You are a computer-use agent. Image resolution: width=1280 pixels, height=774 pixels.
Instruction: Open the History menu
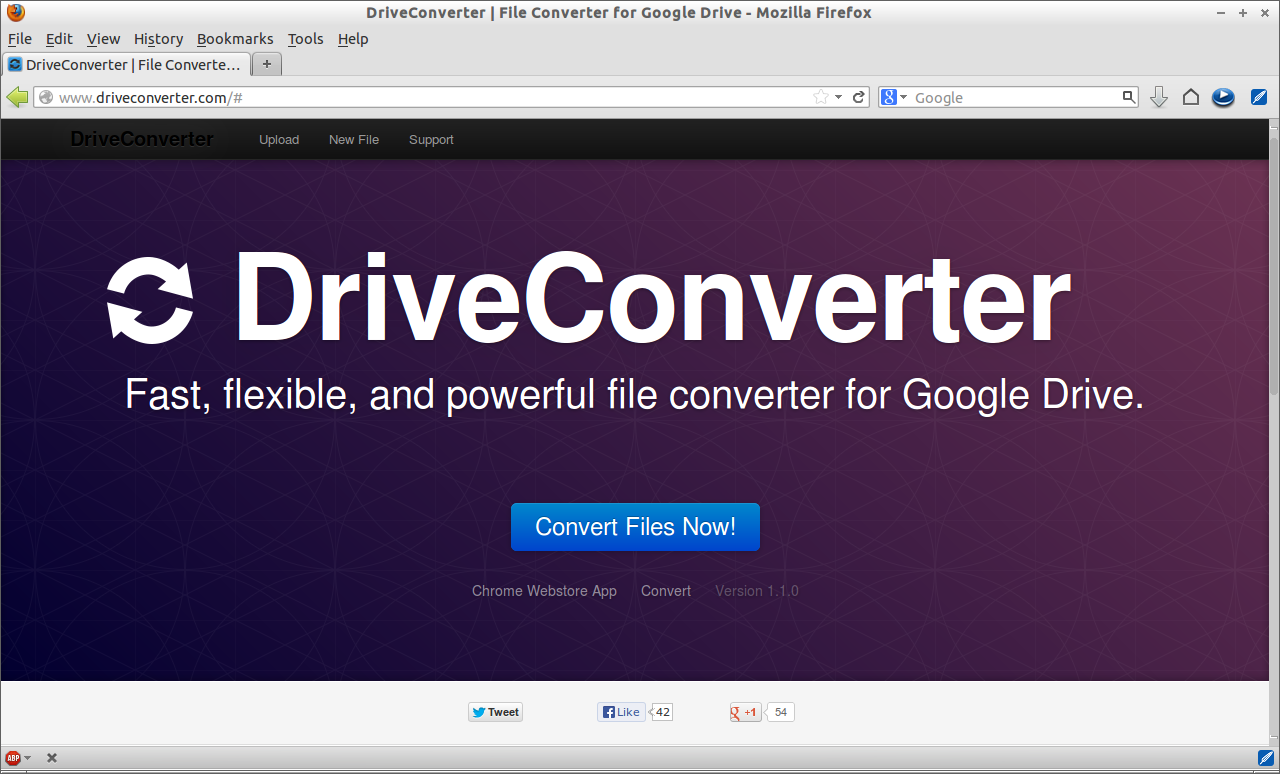[159, 39]
